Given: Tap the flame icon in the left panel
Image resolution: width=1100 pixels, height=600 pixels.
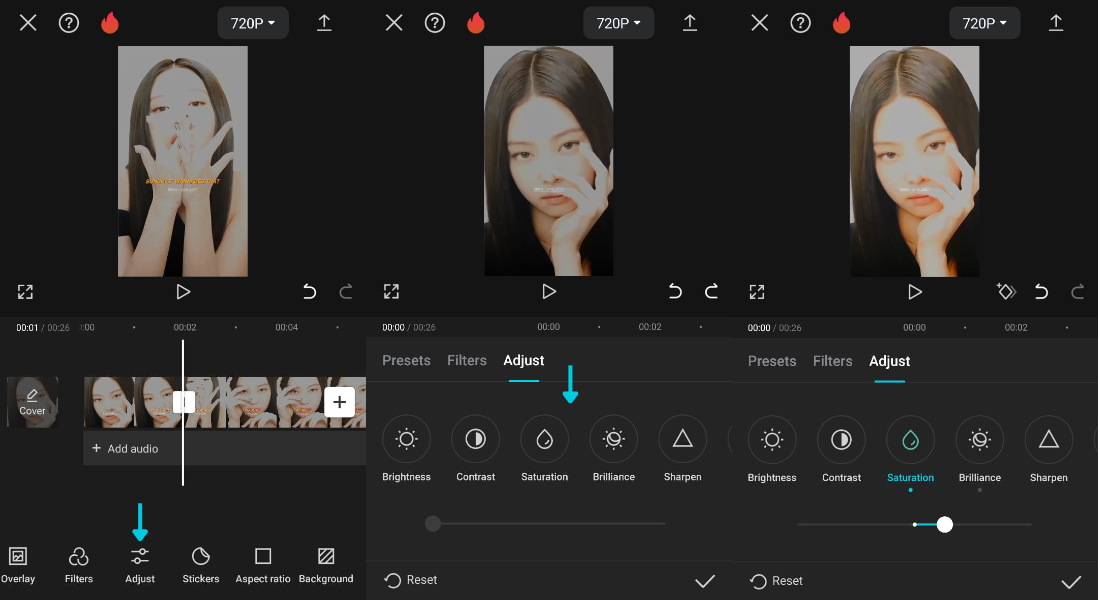Looking at the screenshot, I should pos(110,22).
